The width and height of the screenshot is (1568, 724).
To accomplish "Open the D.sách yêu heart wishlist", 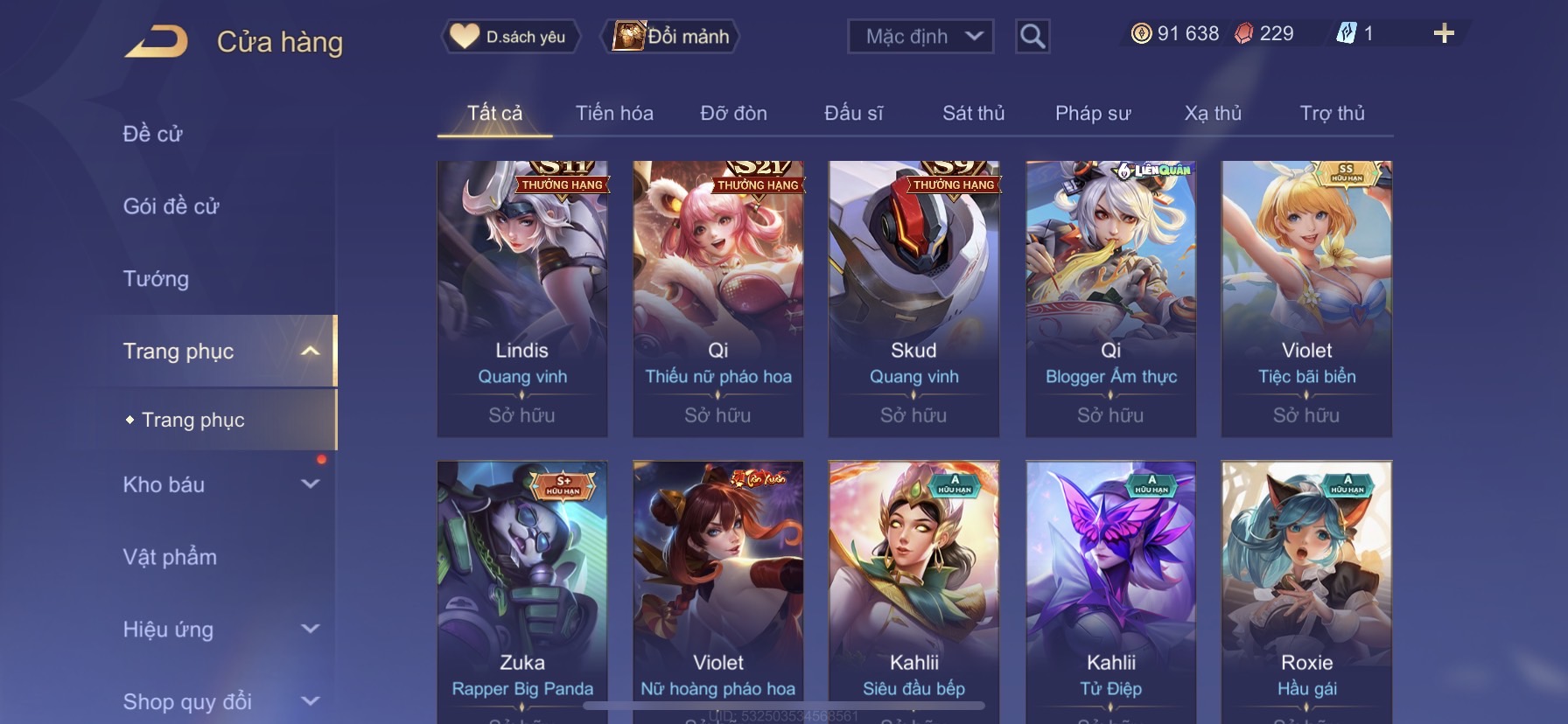I will pos(508,37).
